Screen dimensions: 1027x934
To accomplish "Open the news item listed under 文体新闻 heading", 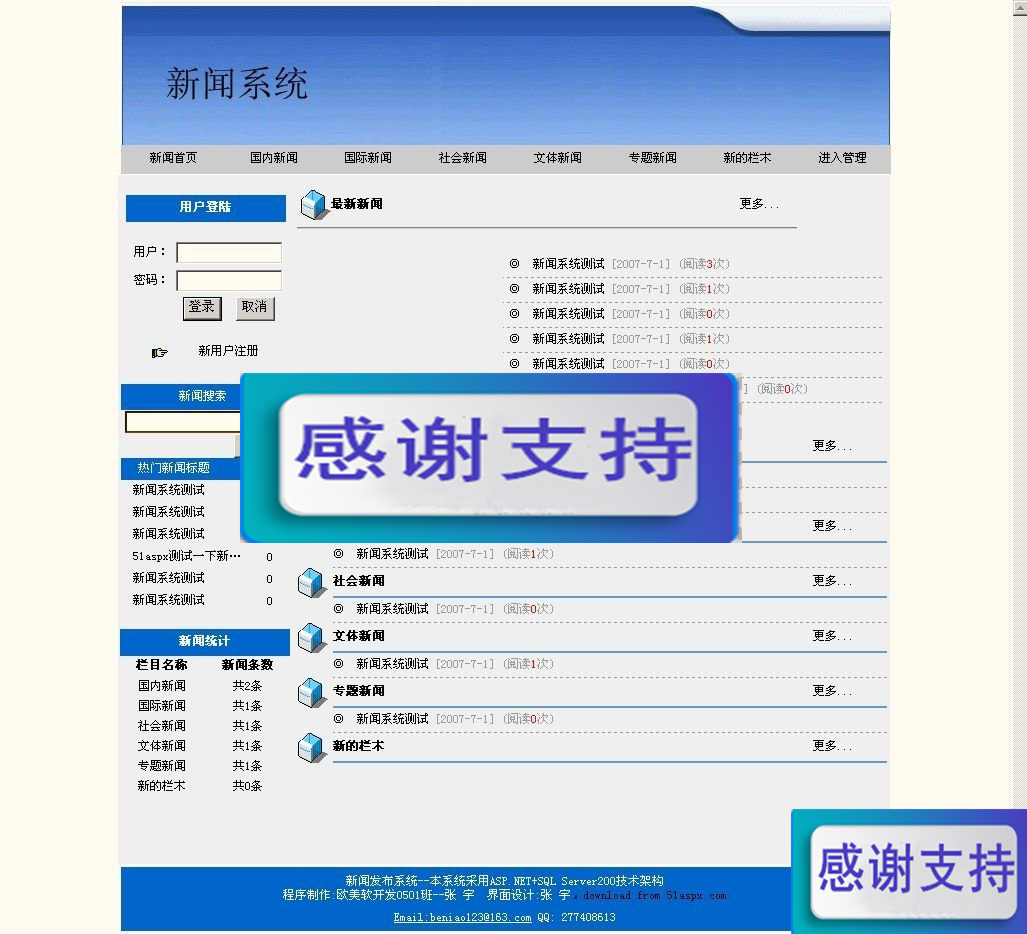I will pos(392,664).
